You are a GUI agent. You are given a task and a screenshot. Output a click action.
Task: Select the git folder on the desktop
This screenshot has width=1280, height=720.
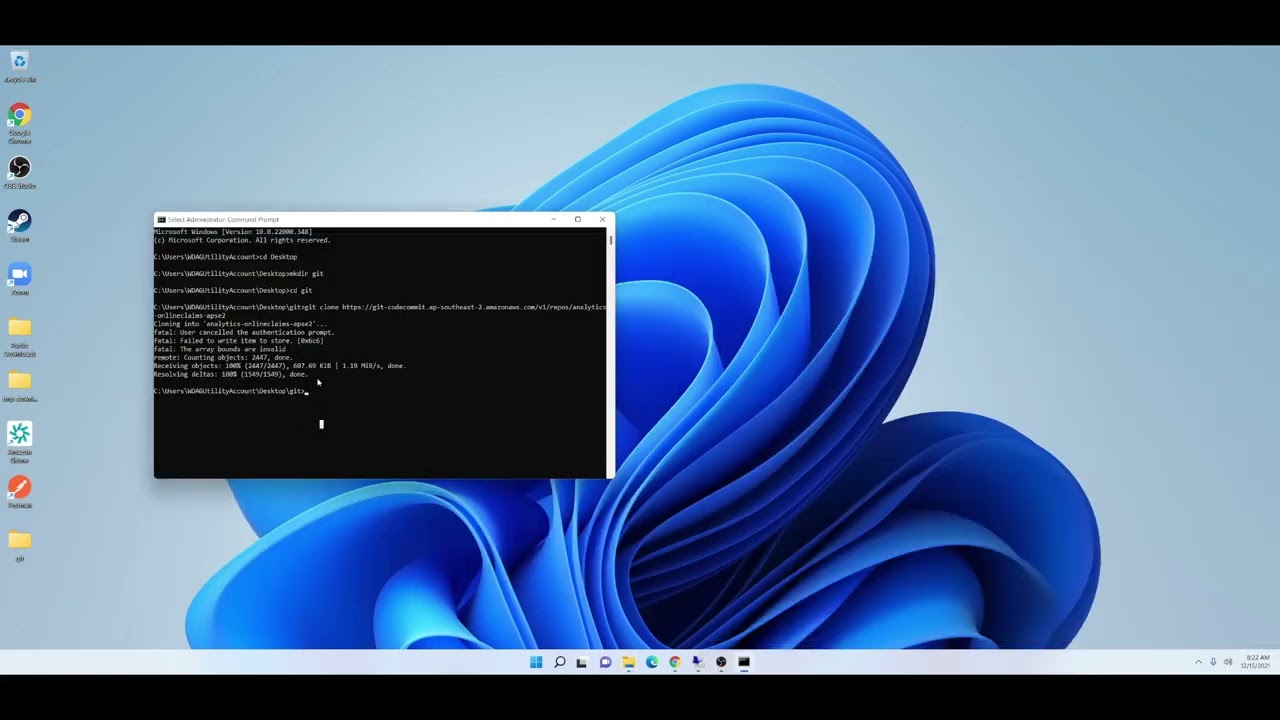click(x=19, y=545)
